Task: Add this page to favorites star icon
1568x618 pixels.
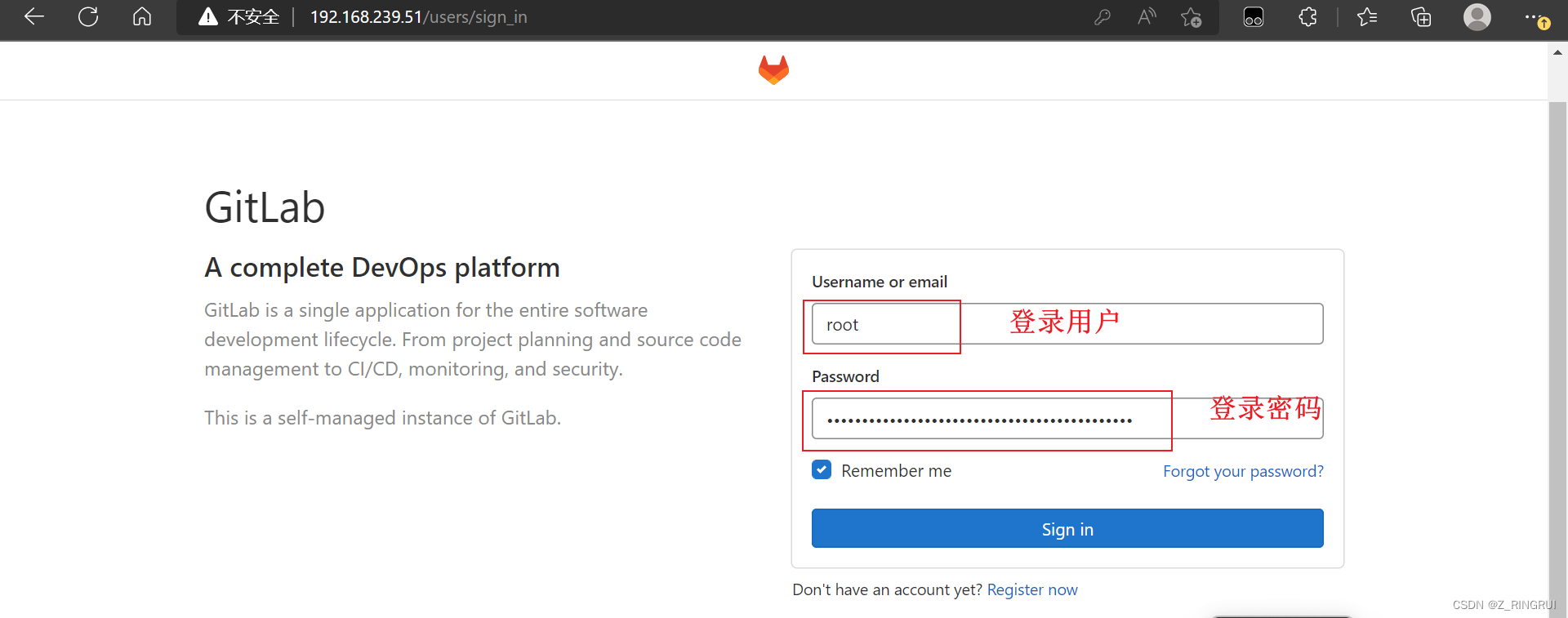Action: click(1192, 17)
